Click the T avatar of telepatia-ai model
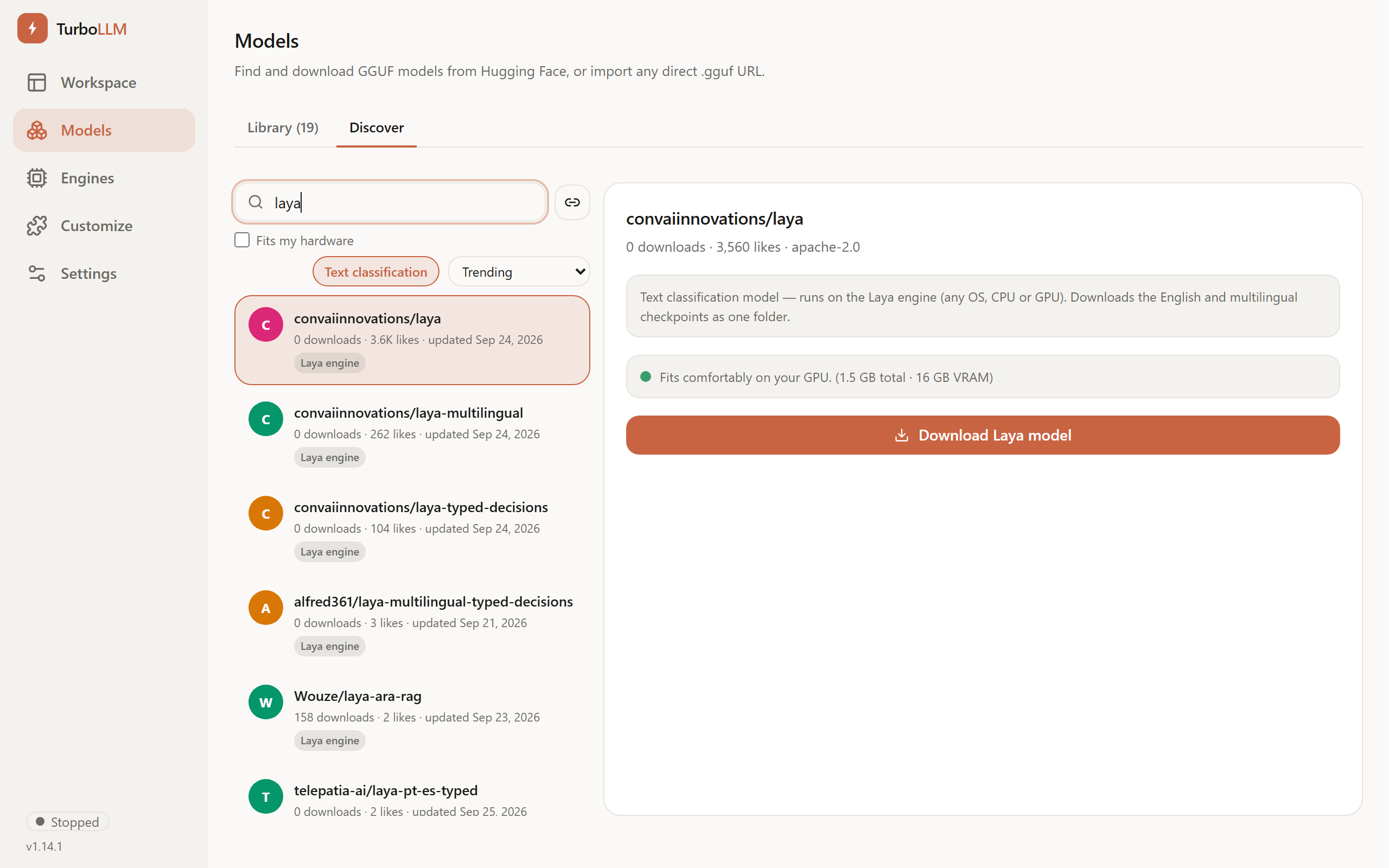 (266, 796)
